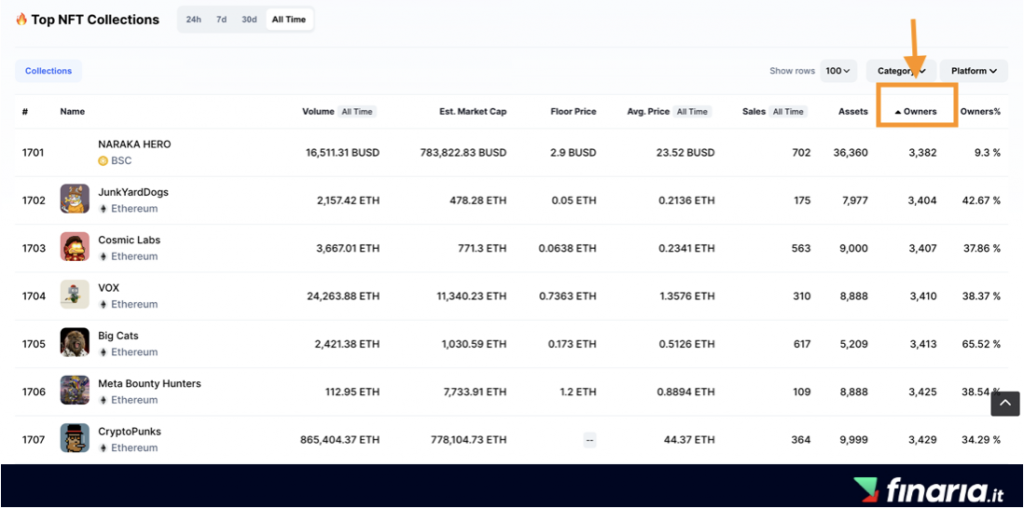The image size is (1024, 509).
Task: Click the 0.7363 ETH floor price cell
Action: pyautogui.click(x=568, y=296)
